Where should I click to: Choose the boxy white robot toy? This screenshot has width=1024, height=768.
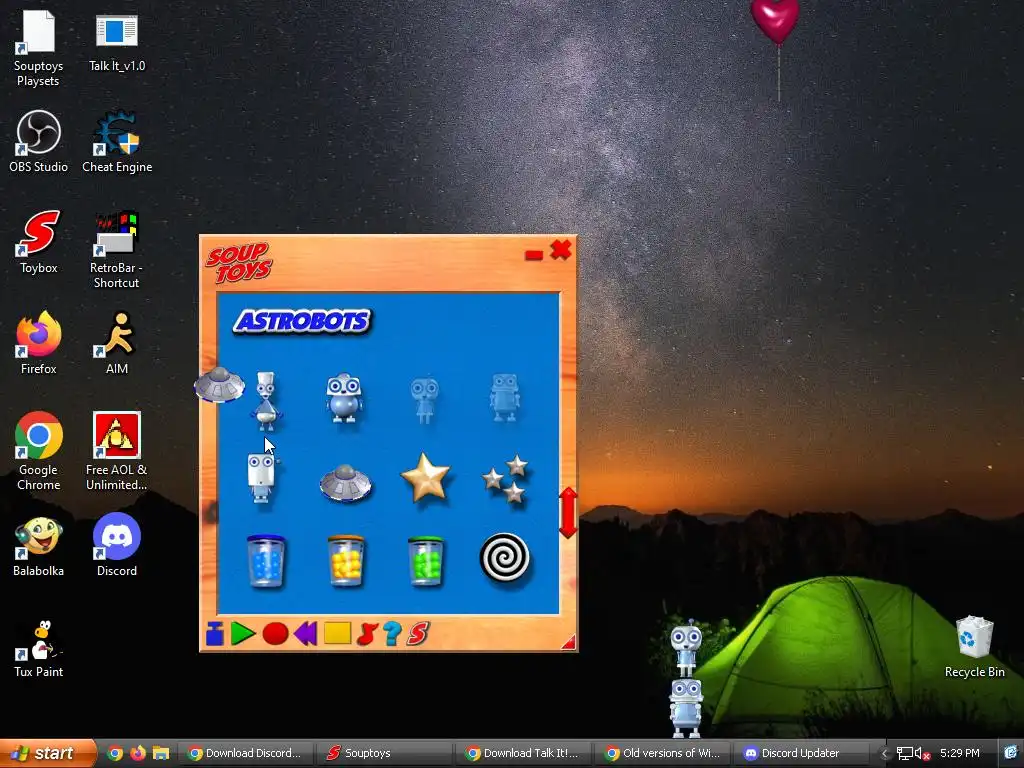coord(262,478)
